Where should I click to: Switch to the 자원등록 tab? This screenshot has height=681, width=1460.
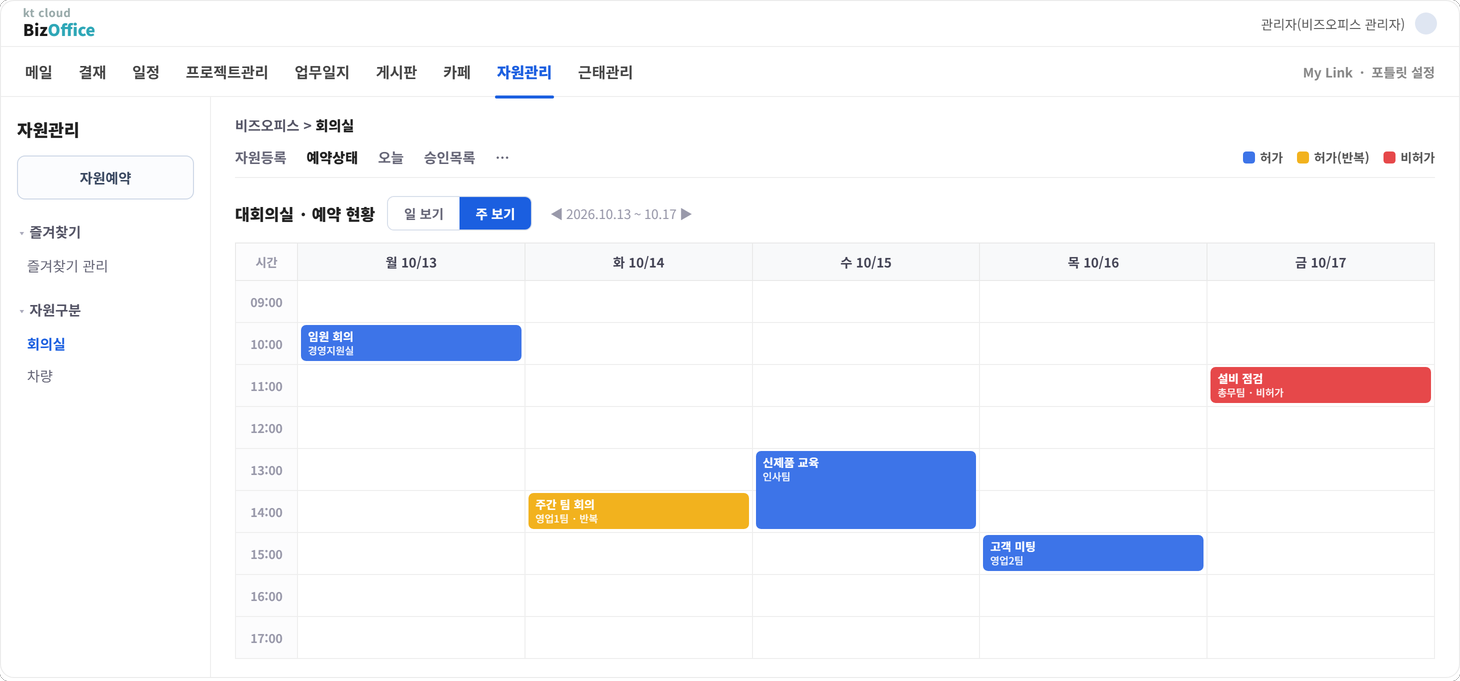click(x=261, y=158)
